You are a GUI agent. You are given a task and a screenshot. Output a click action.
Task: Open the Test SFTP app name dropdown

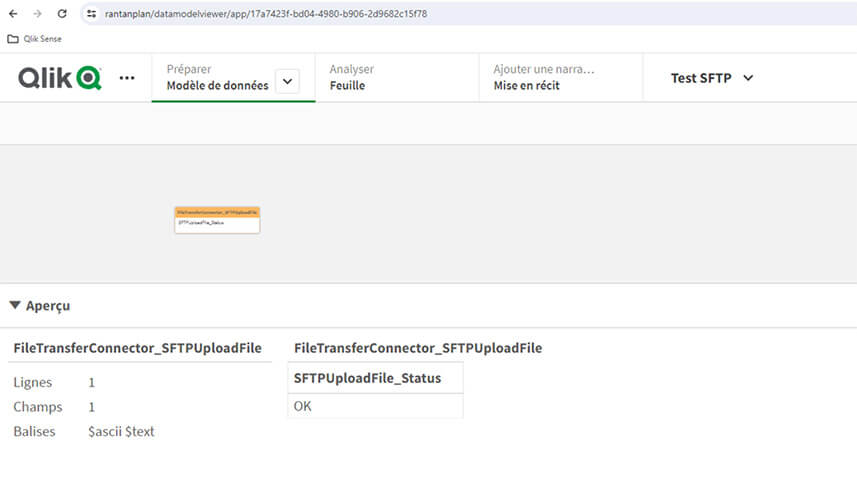712,78
